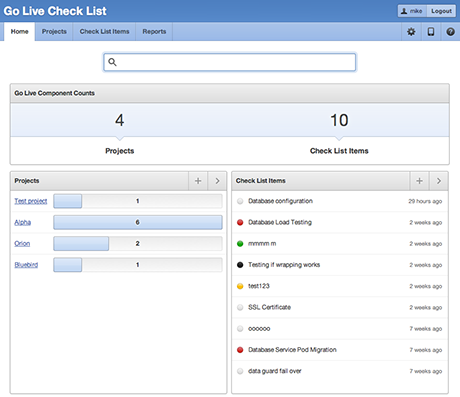
Task: Click the Orion progress bar showing 2
Action: tap(138, 244)
